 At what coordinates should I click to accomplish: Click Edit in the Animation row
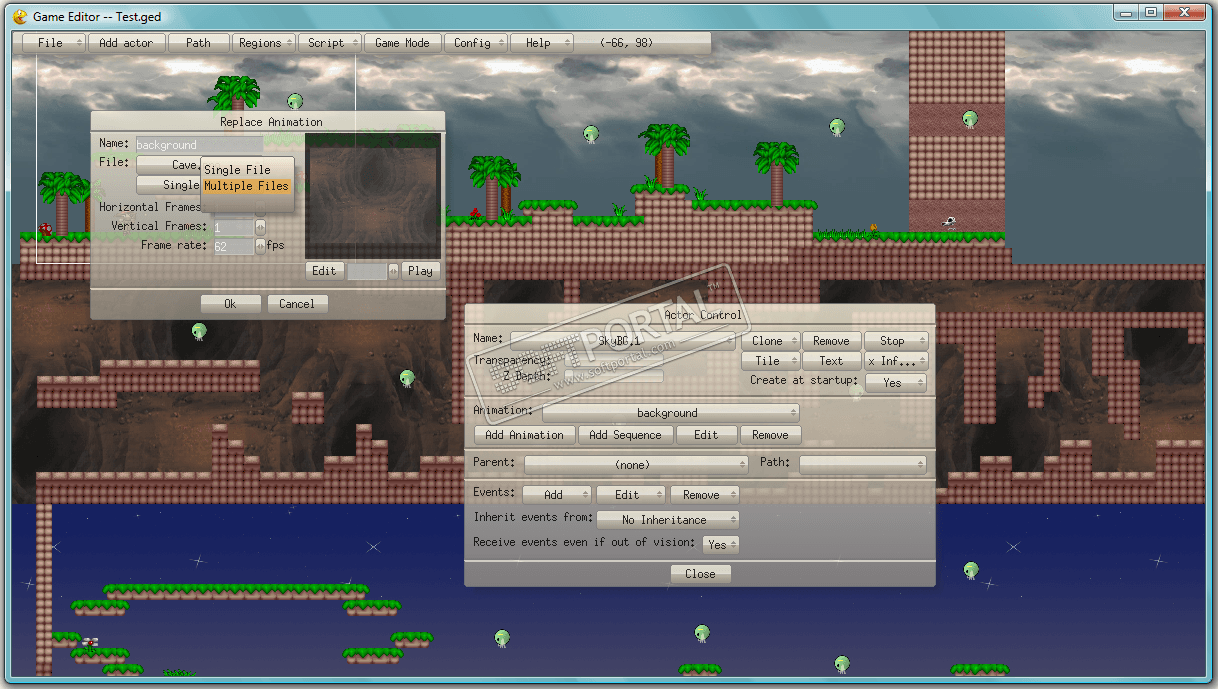point(706,435)
